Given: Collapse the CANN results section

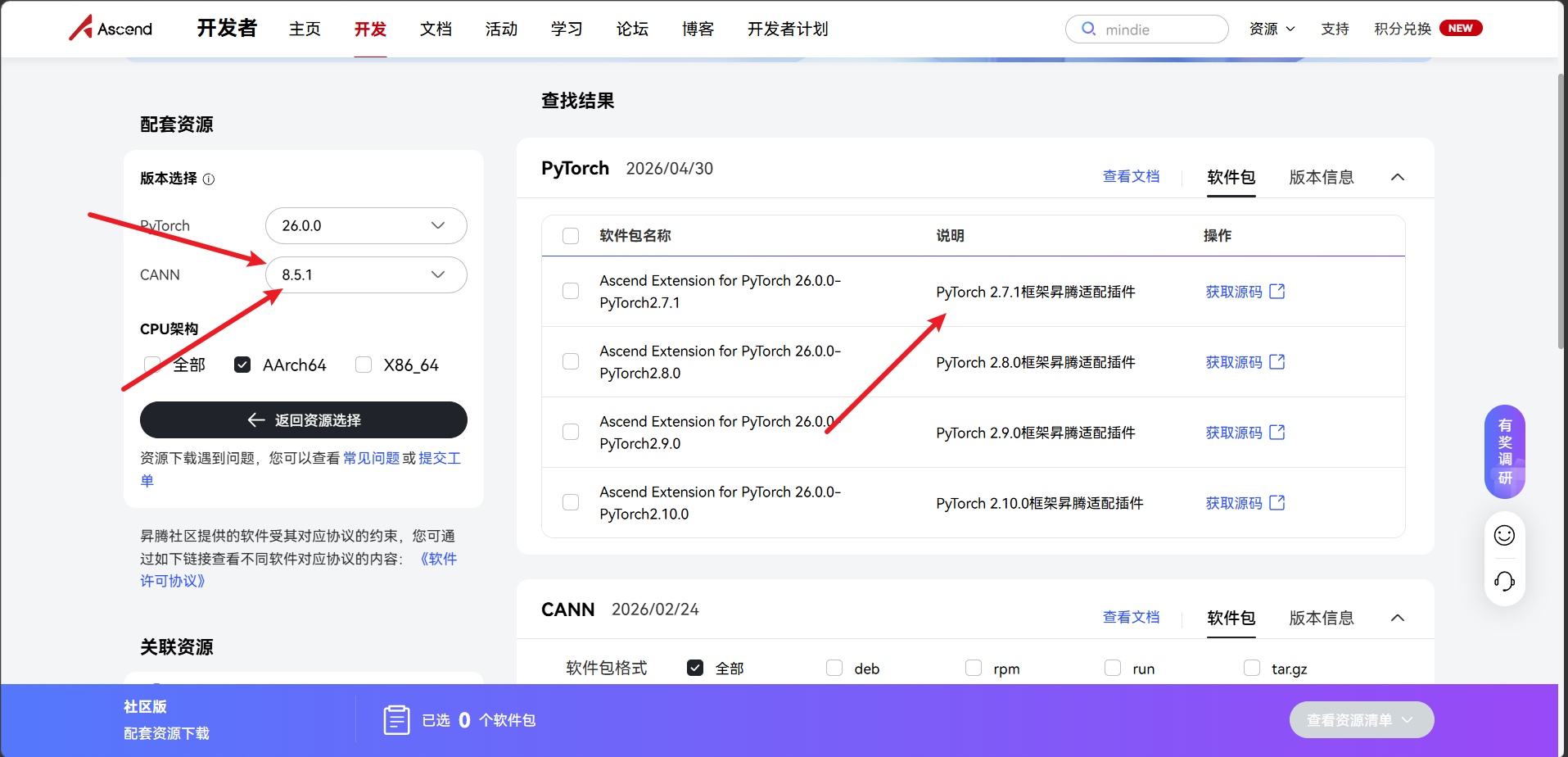Looking at the screenshot, I should (1398, 618).
